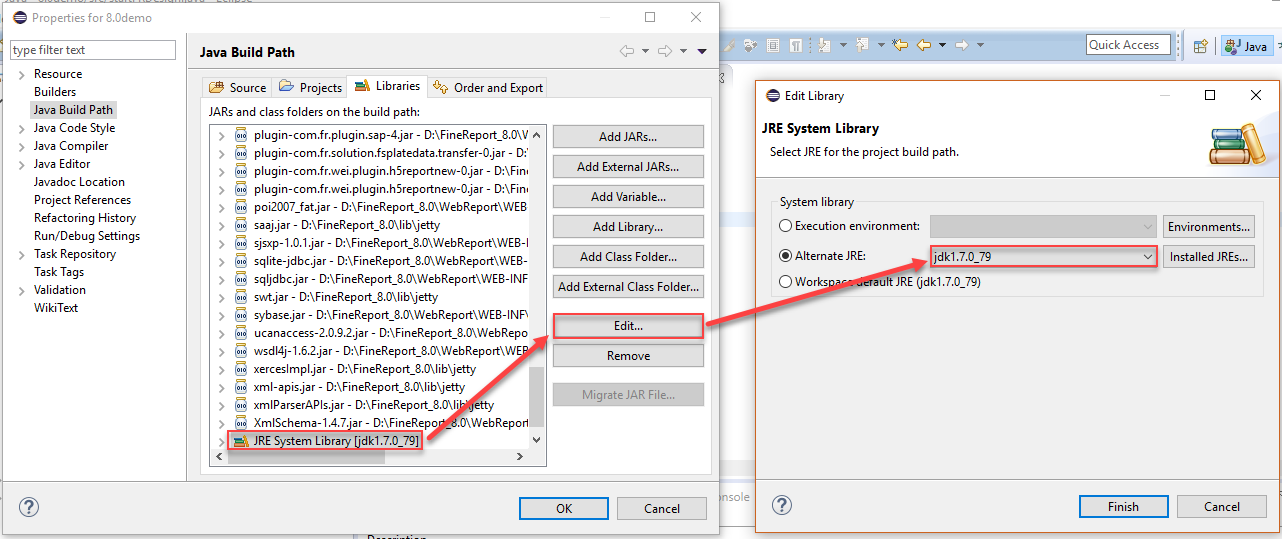The width and height of the screenshot is (1282, 539).
Task: Switch to the Projects tab
Action: pyautogui.click(x=310, y=87)
